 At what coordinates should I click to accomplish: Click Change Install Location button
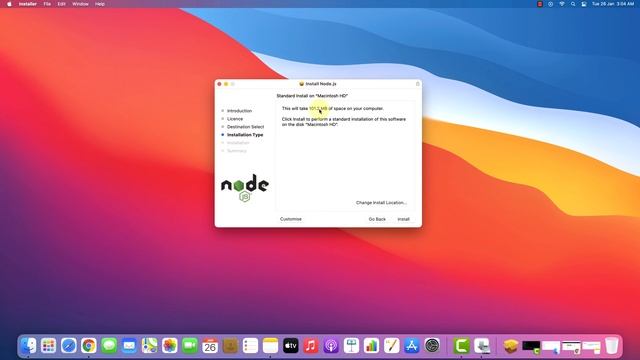coord(381,202)
